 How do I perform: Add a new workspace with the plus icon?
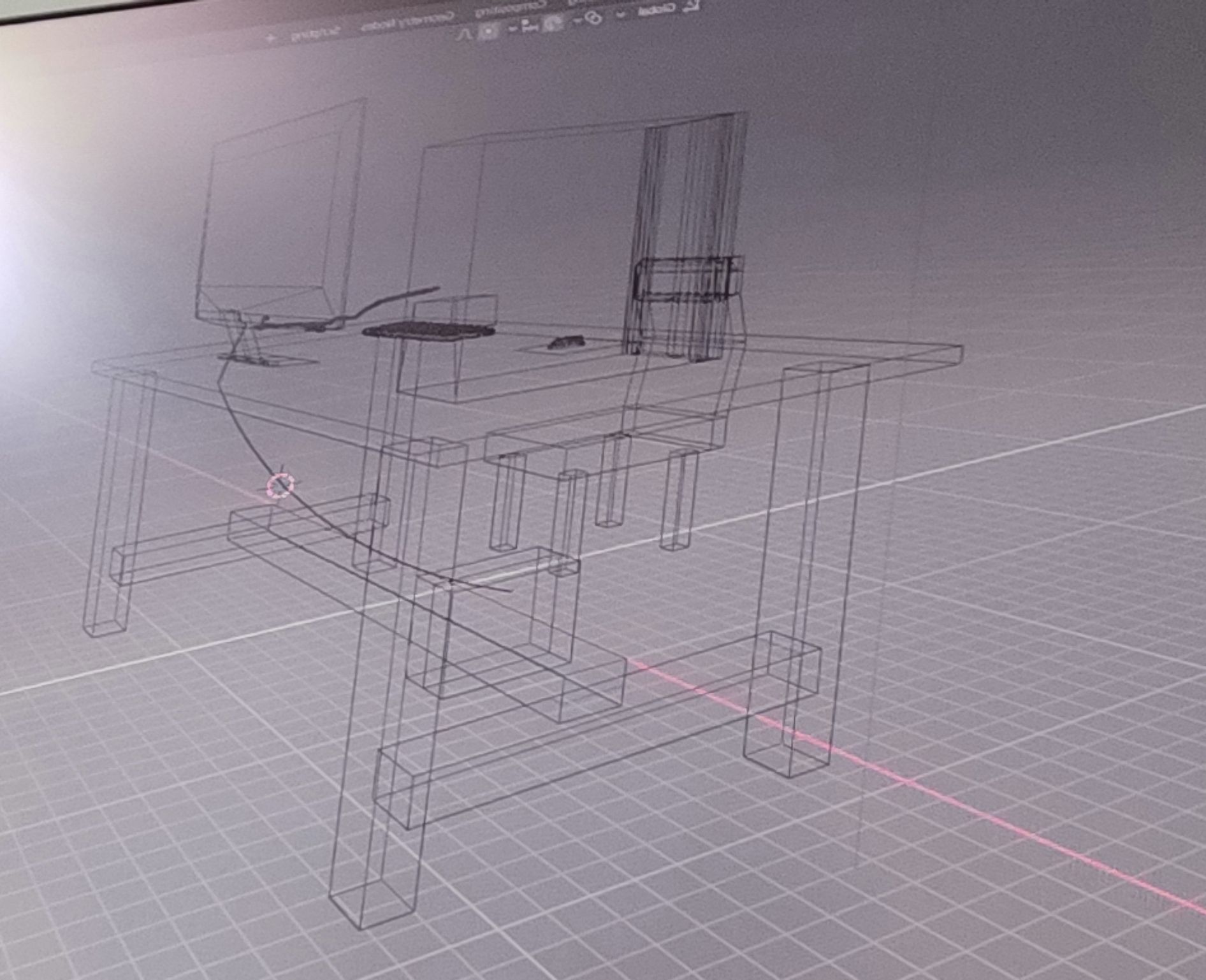pyautogui.click(x=271, y=38)
